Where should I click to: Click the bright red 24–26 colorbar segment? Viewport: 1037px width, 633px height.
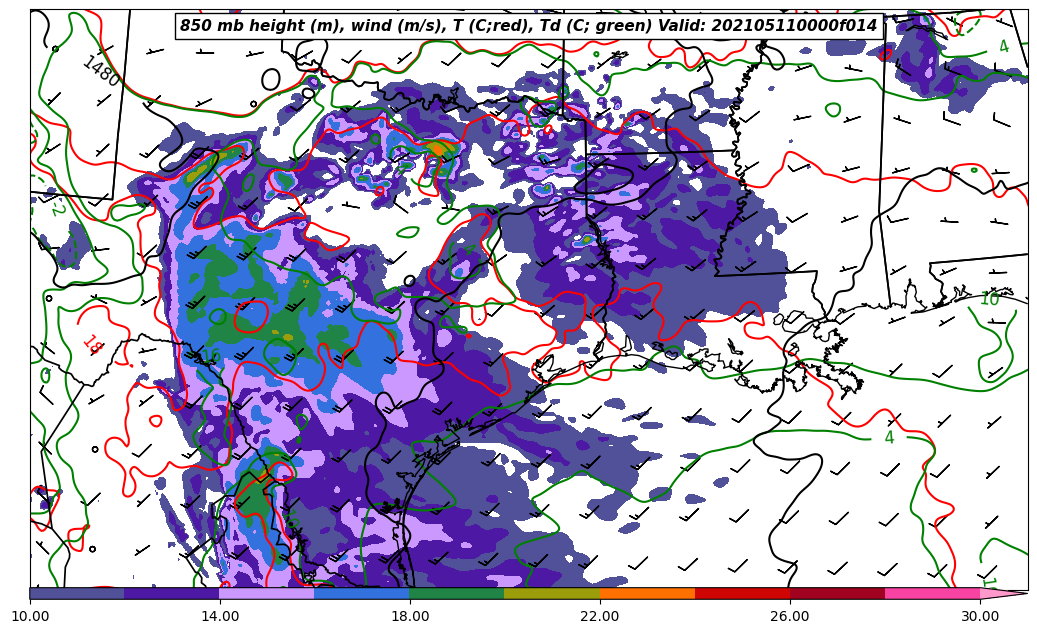[x=742, y=593]
